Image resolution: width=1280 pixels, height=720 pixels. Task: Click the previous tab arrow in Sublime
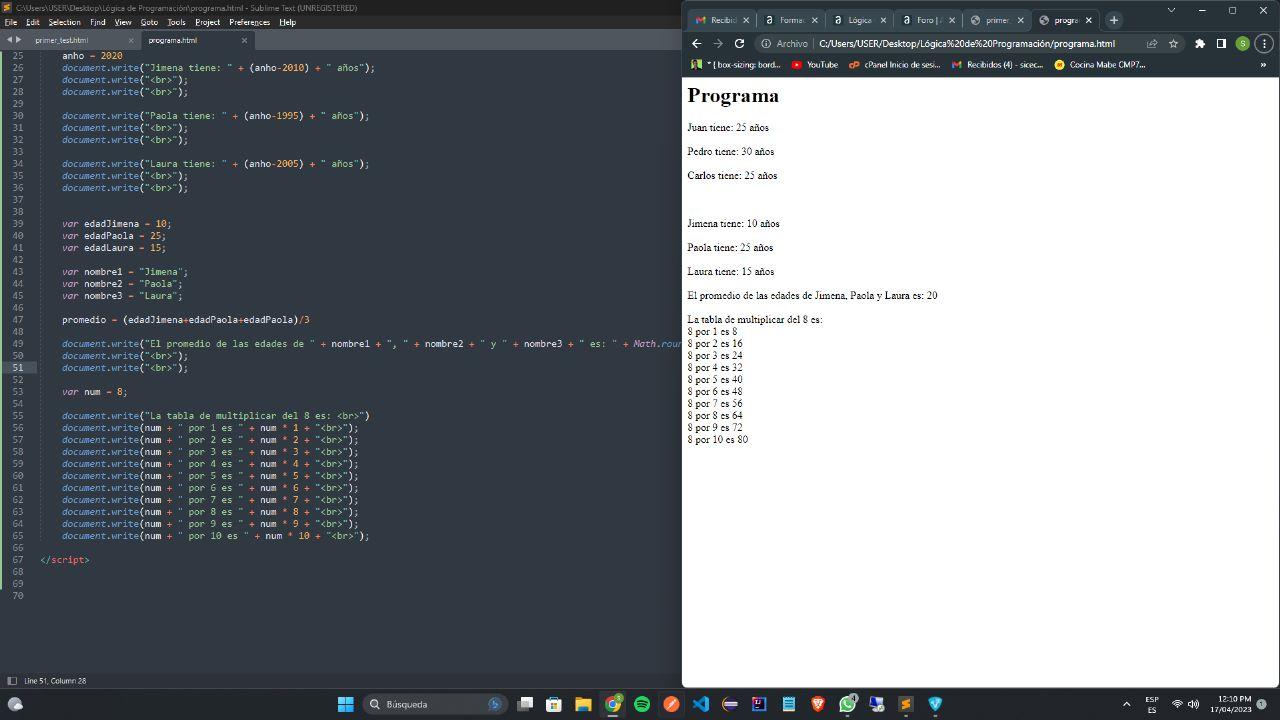pos(9,40)
